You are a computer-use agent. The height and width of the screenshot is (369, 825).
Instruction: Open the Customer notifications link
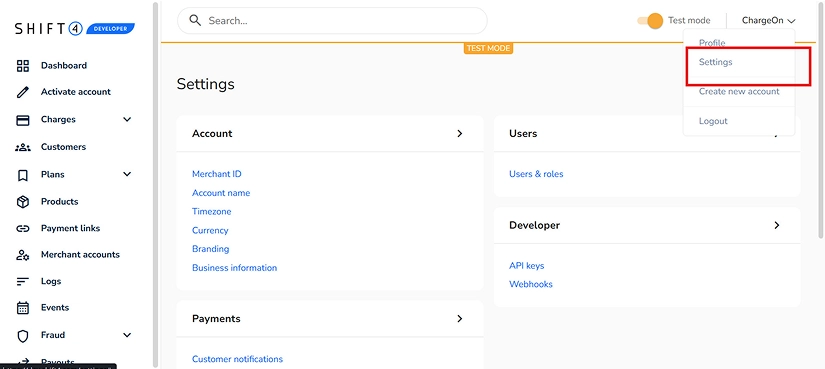click(x=237, y=360)
